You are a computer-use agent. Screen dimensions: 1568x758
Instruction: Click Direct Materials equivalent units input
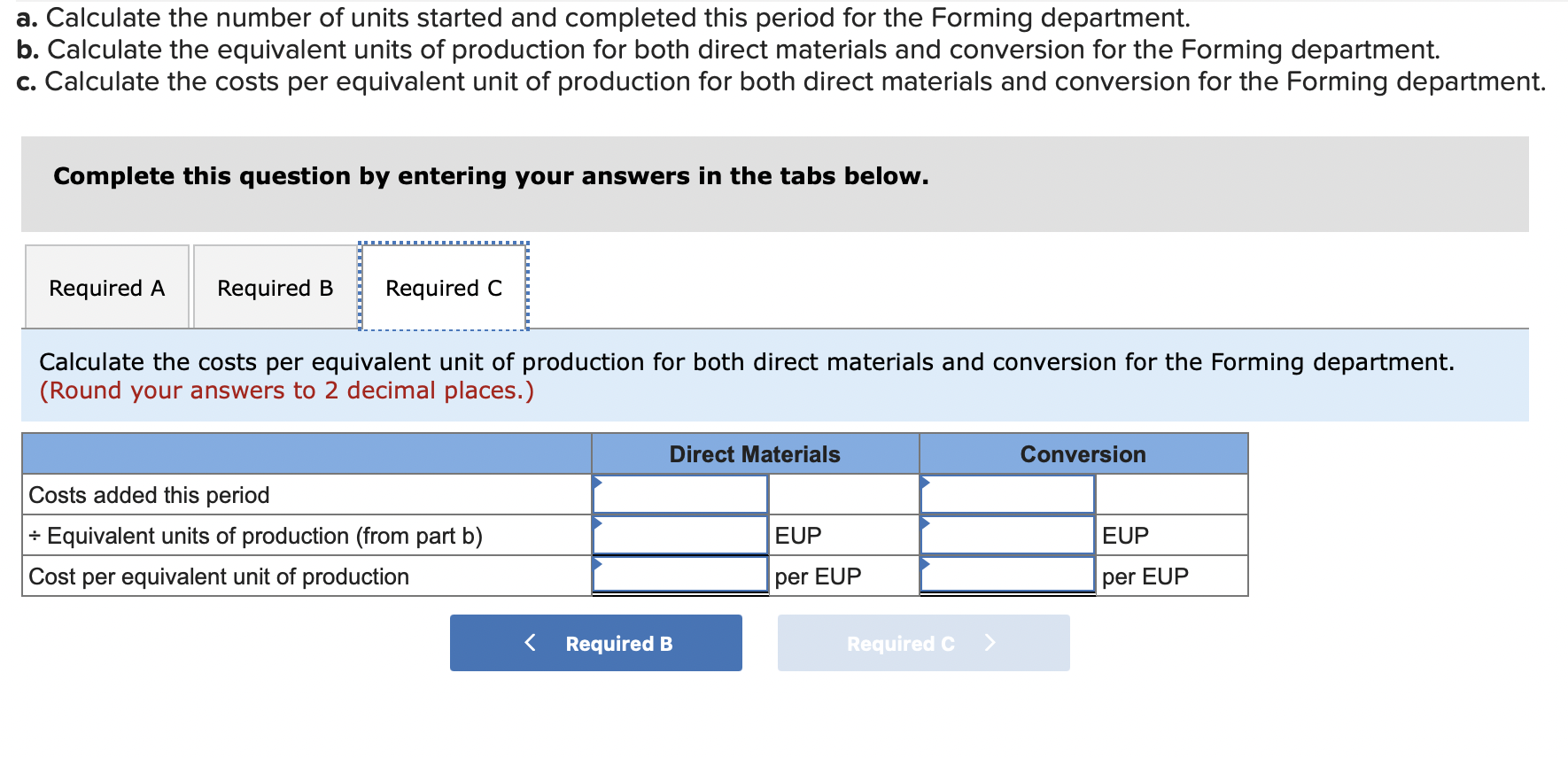pos(679,535)
